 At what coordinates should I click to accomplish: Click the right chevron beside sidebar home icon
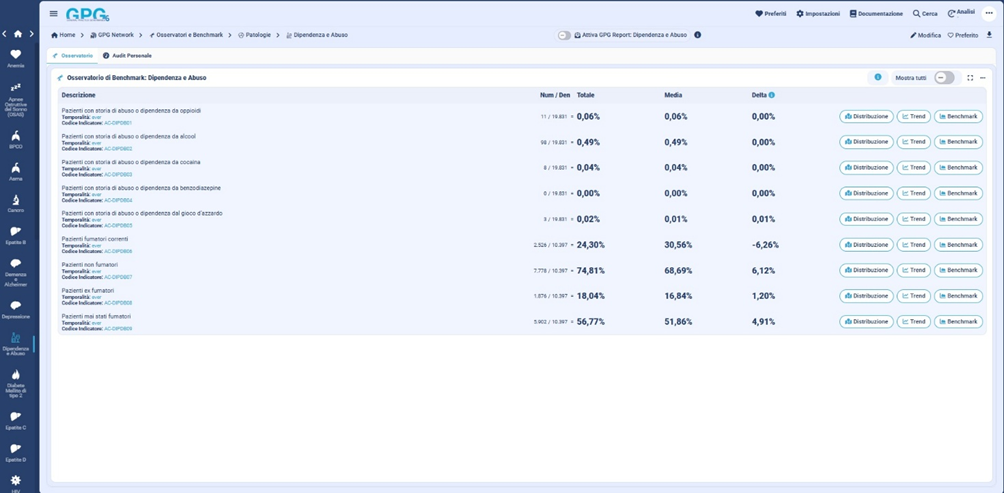tap(31, 34)
